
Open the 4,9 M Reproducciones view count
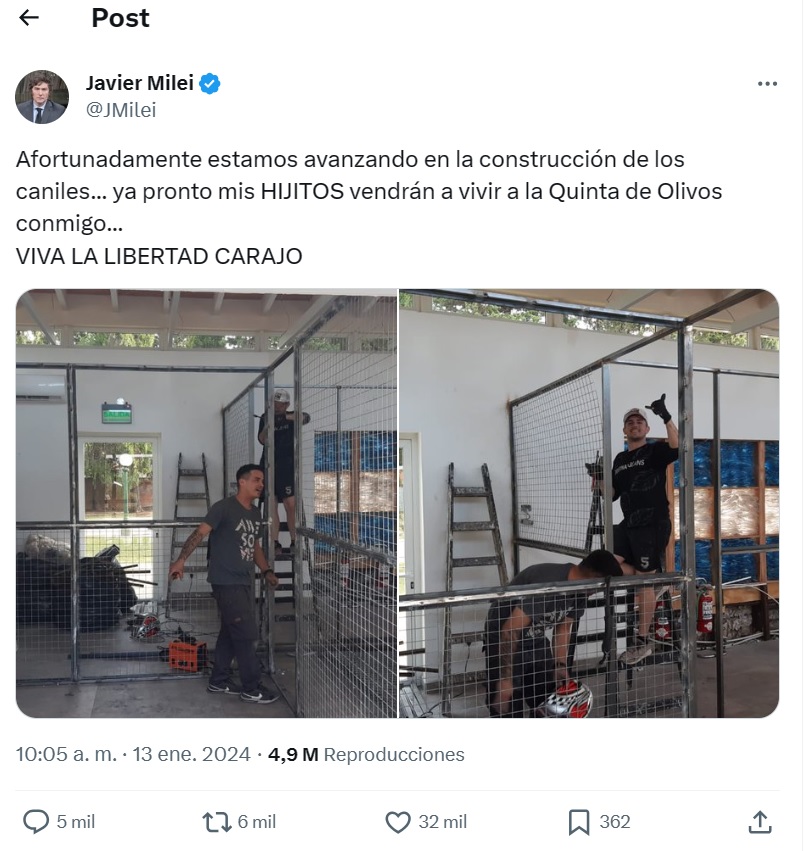[x=366, y=754]
